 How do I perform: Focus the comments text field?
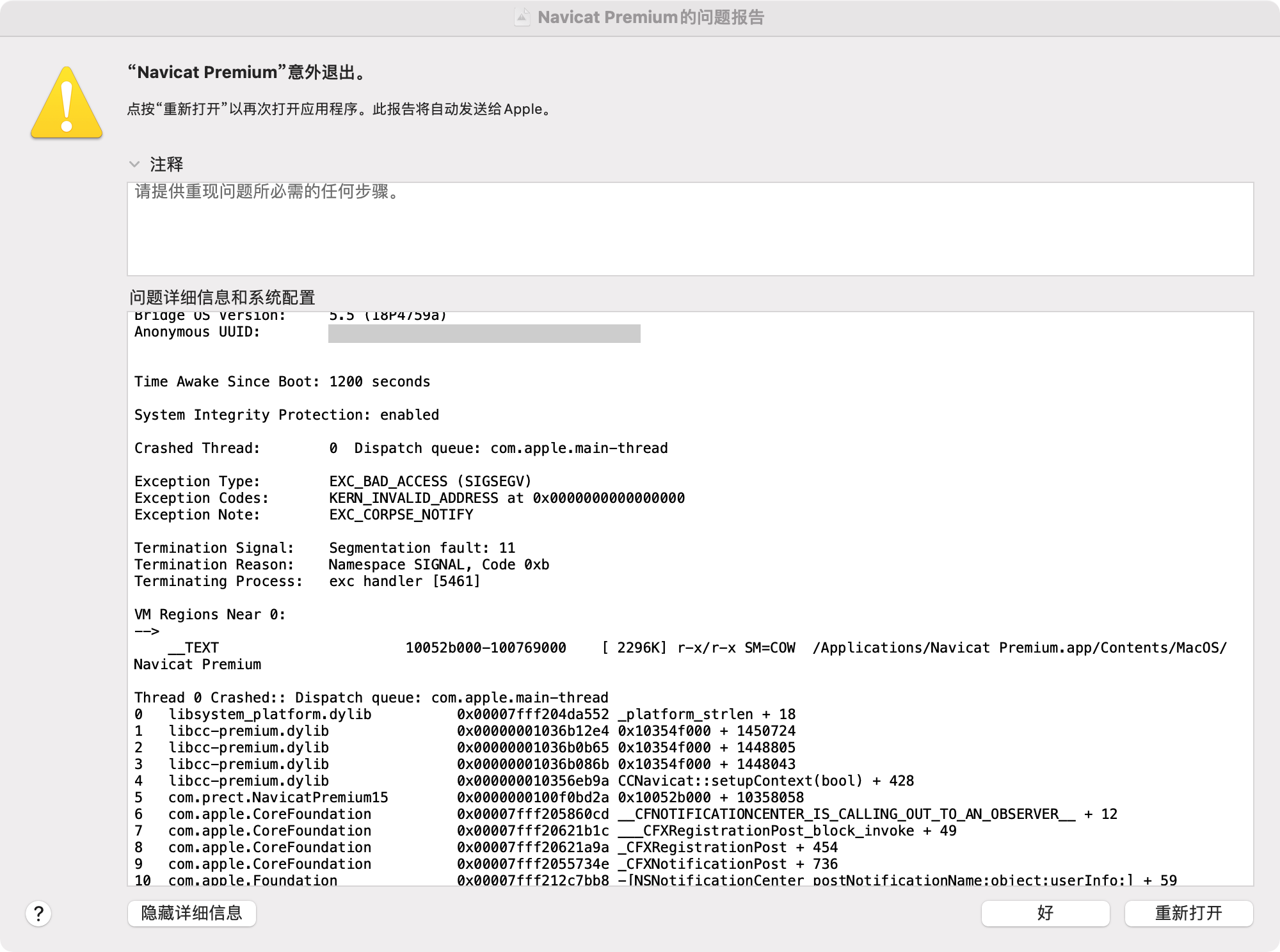690,229
